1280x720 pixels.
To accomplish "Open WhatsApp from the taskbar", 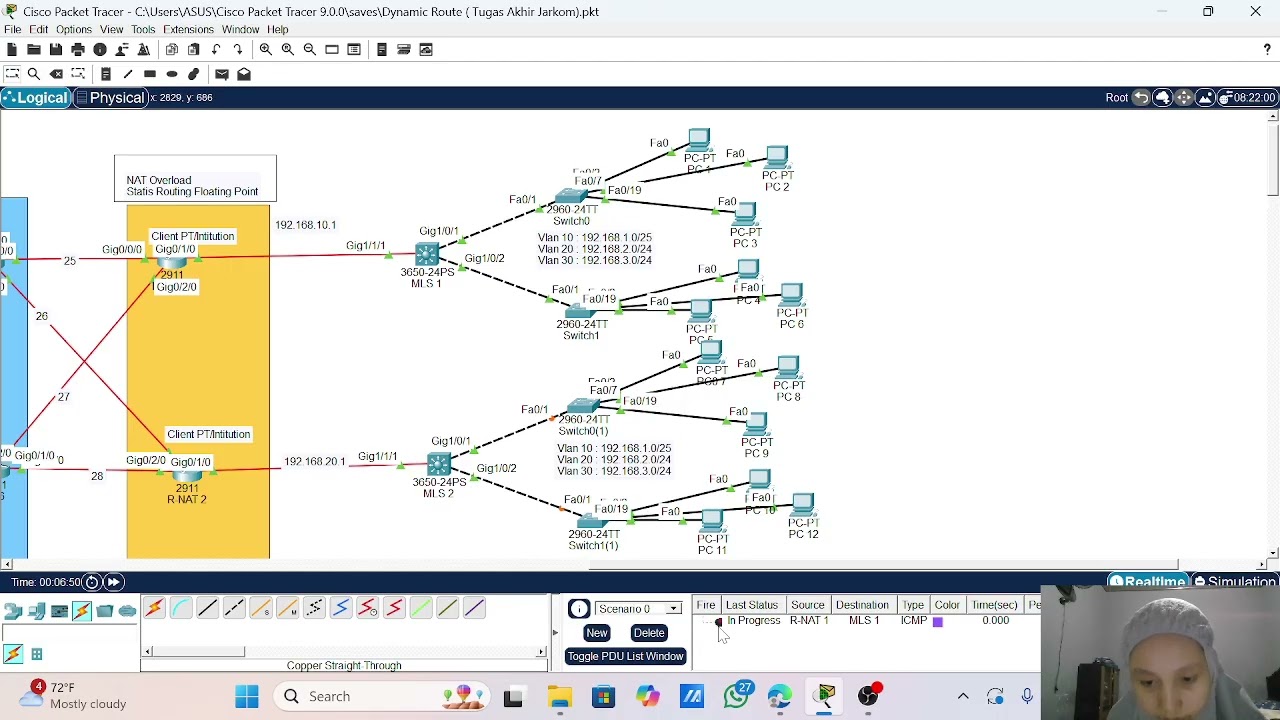I will tap(736, 696).
